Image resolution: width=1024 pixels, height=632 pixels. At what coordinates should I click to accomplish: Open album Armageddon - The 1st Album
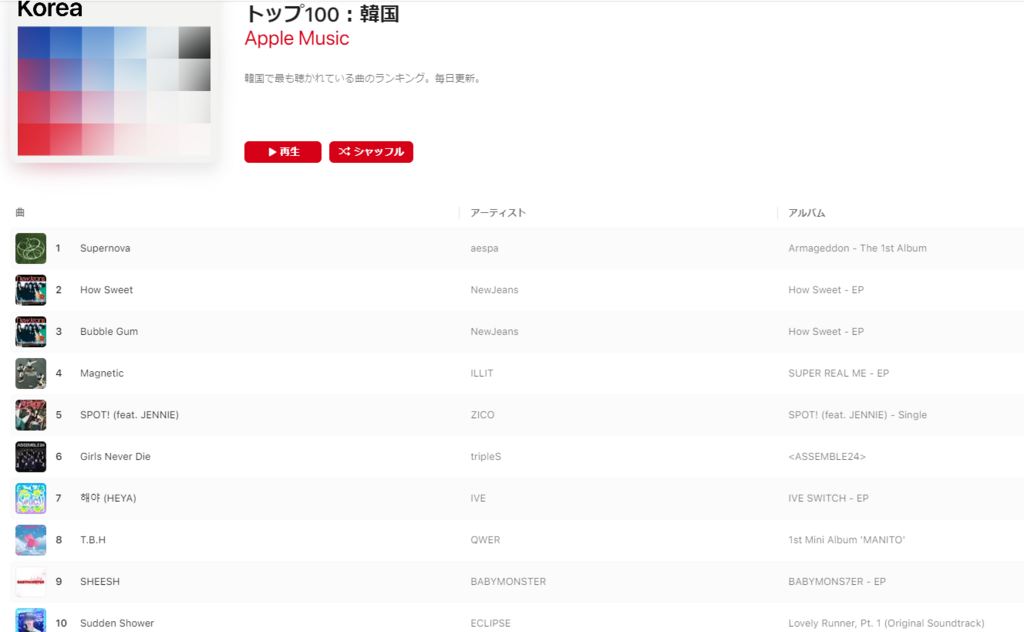857,248
